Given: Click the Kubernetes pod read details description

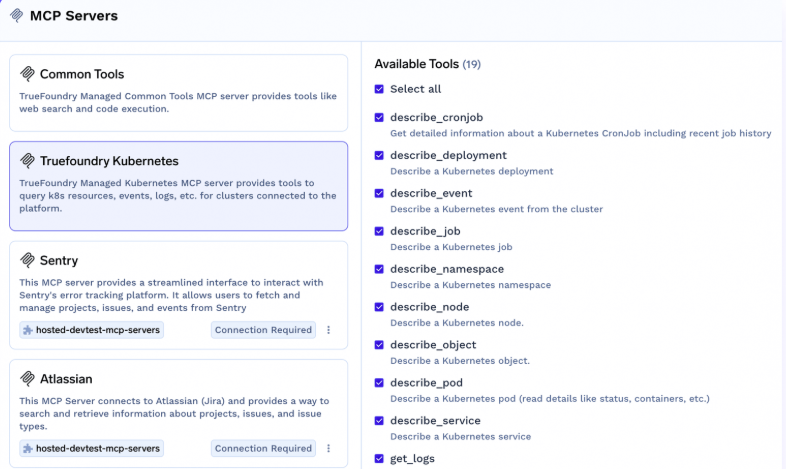Looking at the screenshot, I should pyautogui.click(x=550, y=399).
